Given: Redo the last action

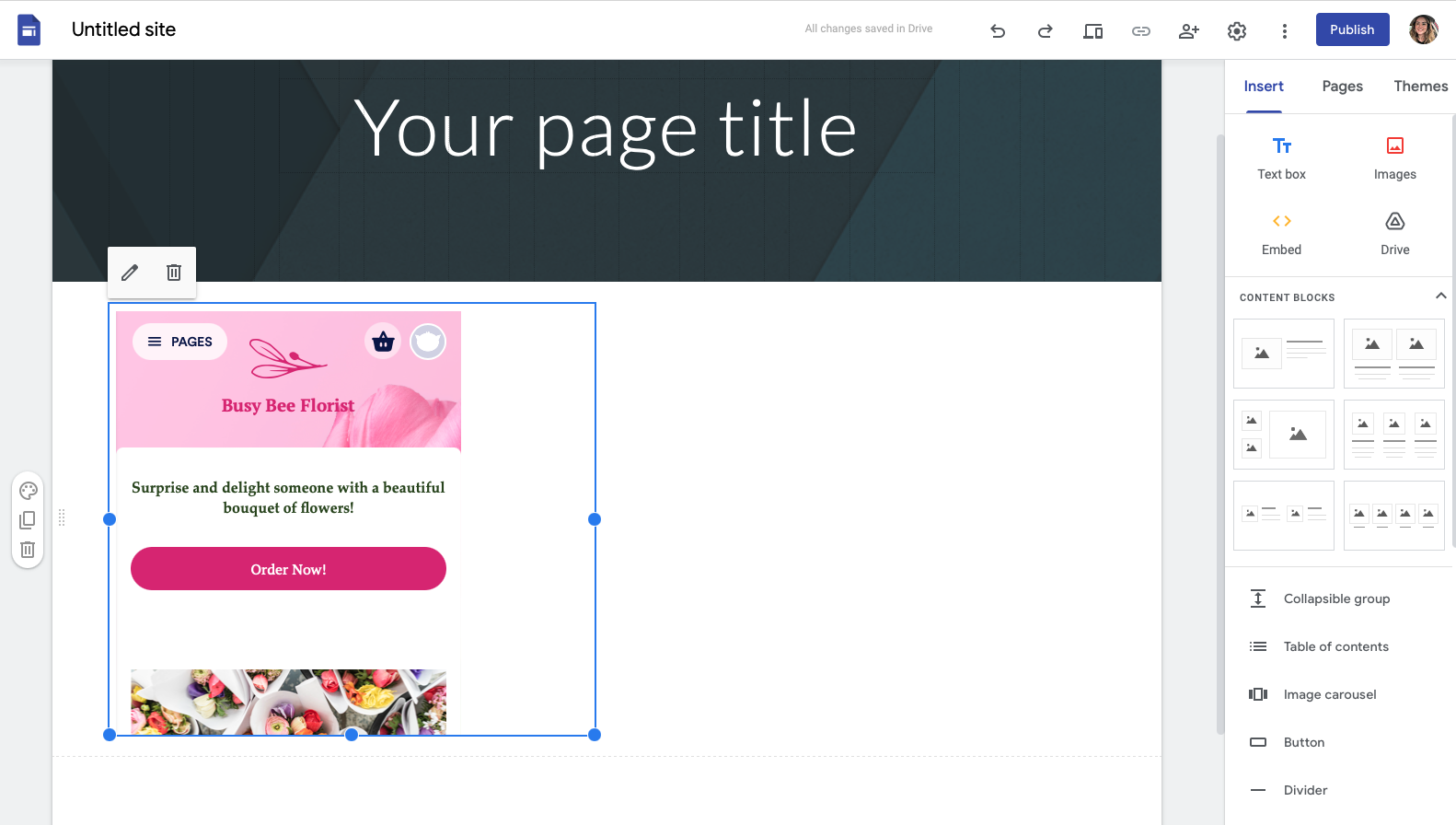Looking at the screenshot, I should [1046, 31].
